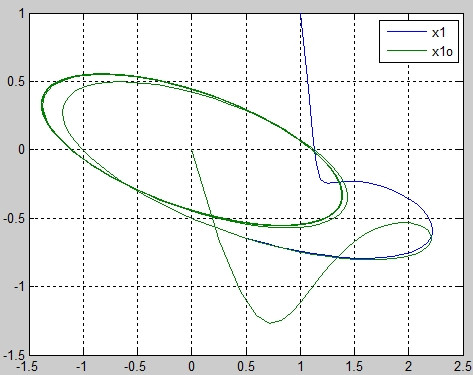The image size is (473, 375).
Task: Click the x-axis tick label 1.5
Action: pos(354,366)
